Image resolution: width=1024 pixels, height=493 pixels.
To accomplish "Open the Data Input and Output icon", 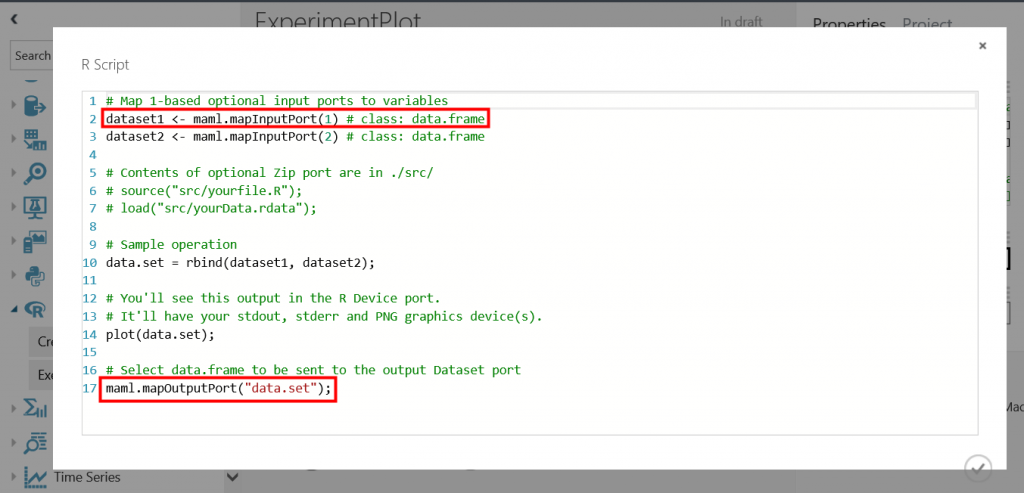I will pos(35,104).
